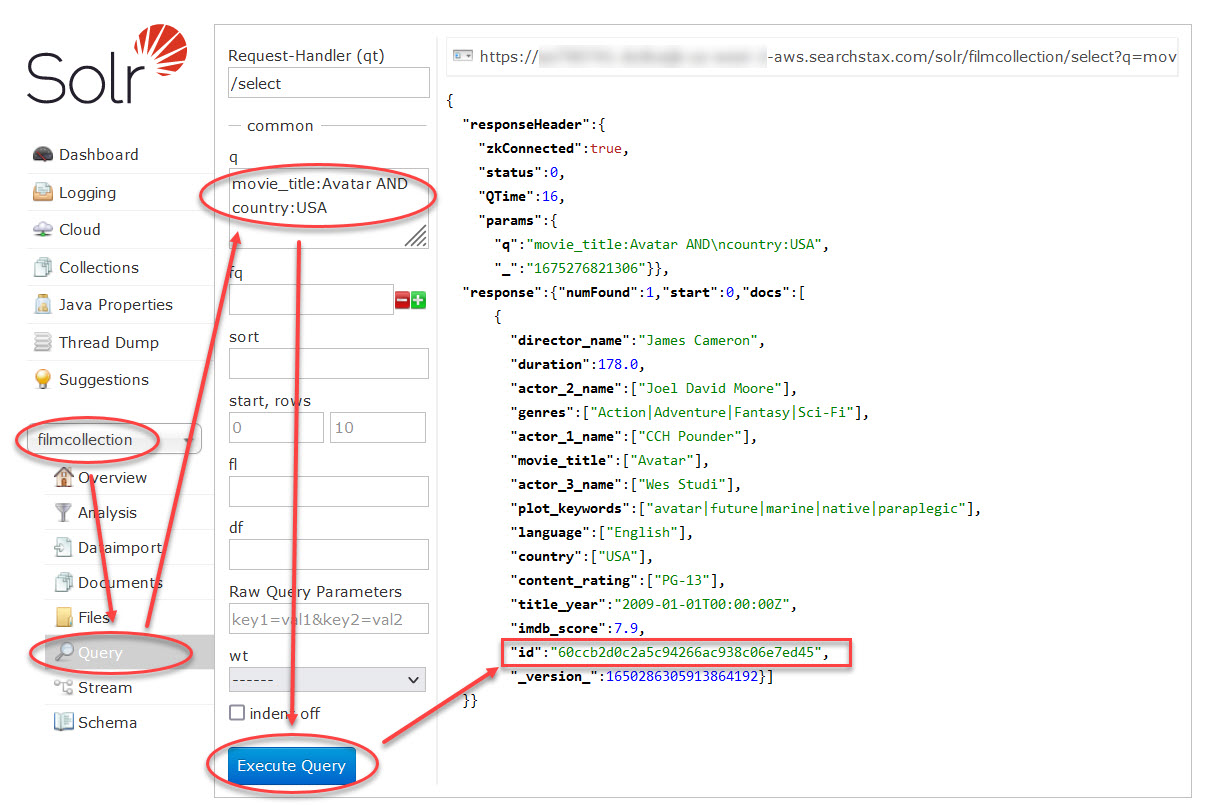This screenshot has width=1210, height=805.
Task: Click the sort input field
Action: (x=328, y=363)
